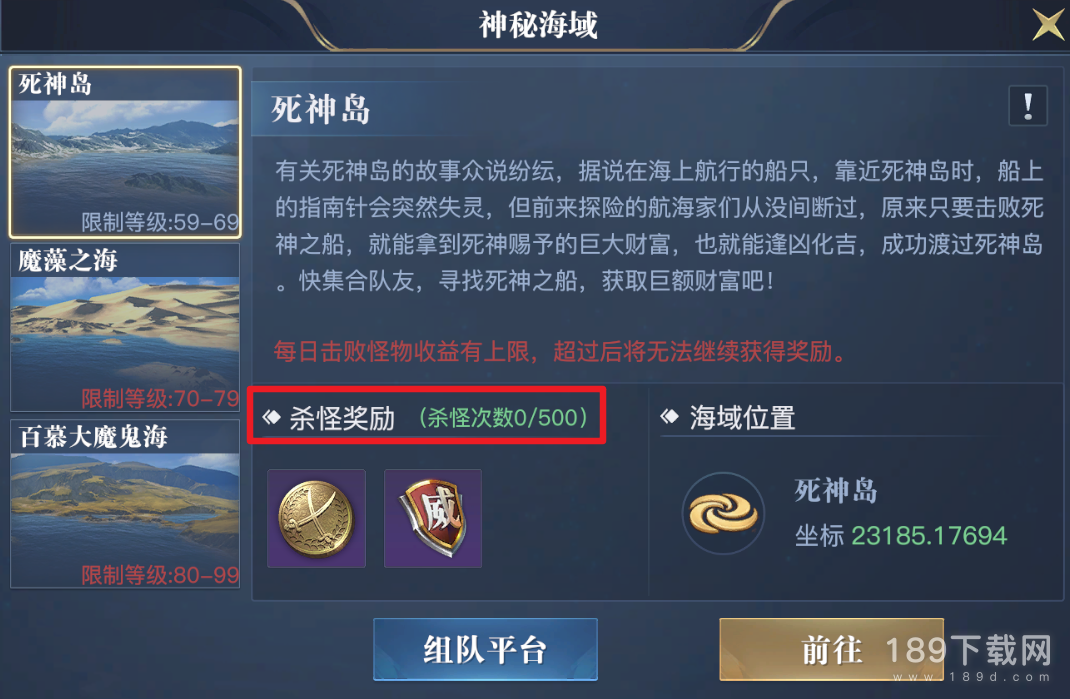The width and height of the screenshot is (1070, 699).
Task: Select the 死神岛 sea area tab
Action: [125, 152]
